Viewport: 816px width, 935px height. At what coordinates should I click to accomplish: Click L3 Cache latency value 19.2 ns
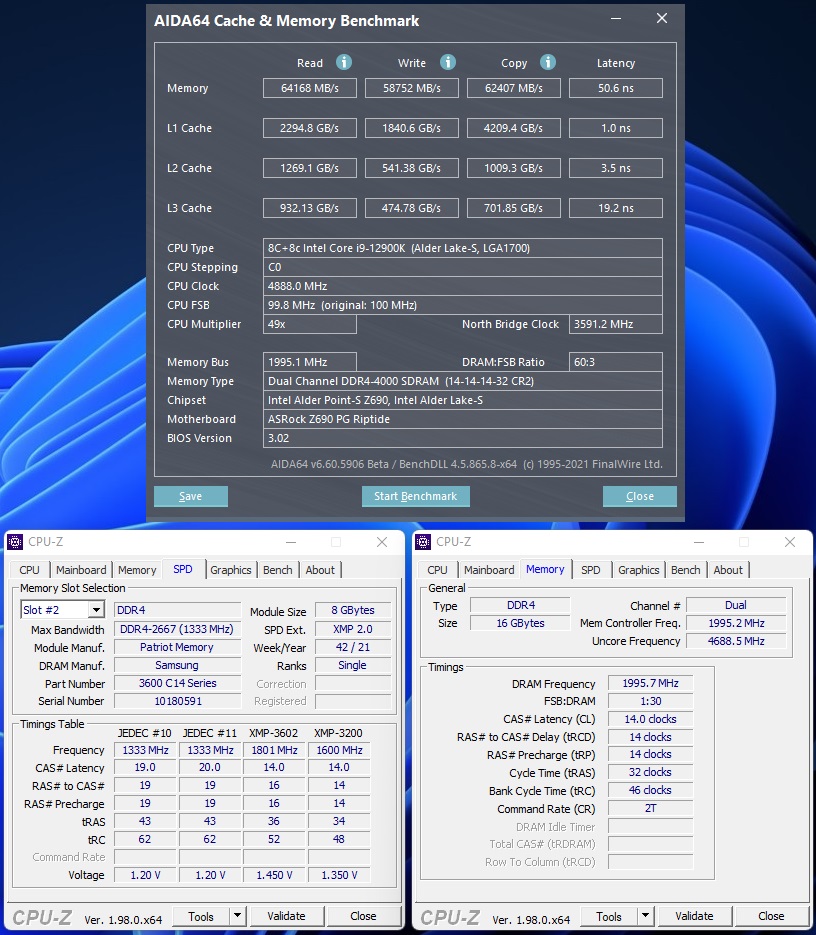[616, 208]
